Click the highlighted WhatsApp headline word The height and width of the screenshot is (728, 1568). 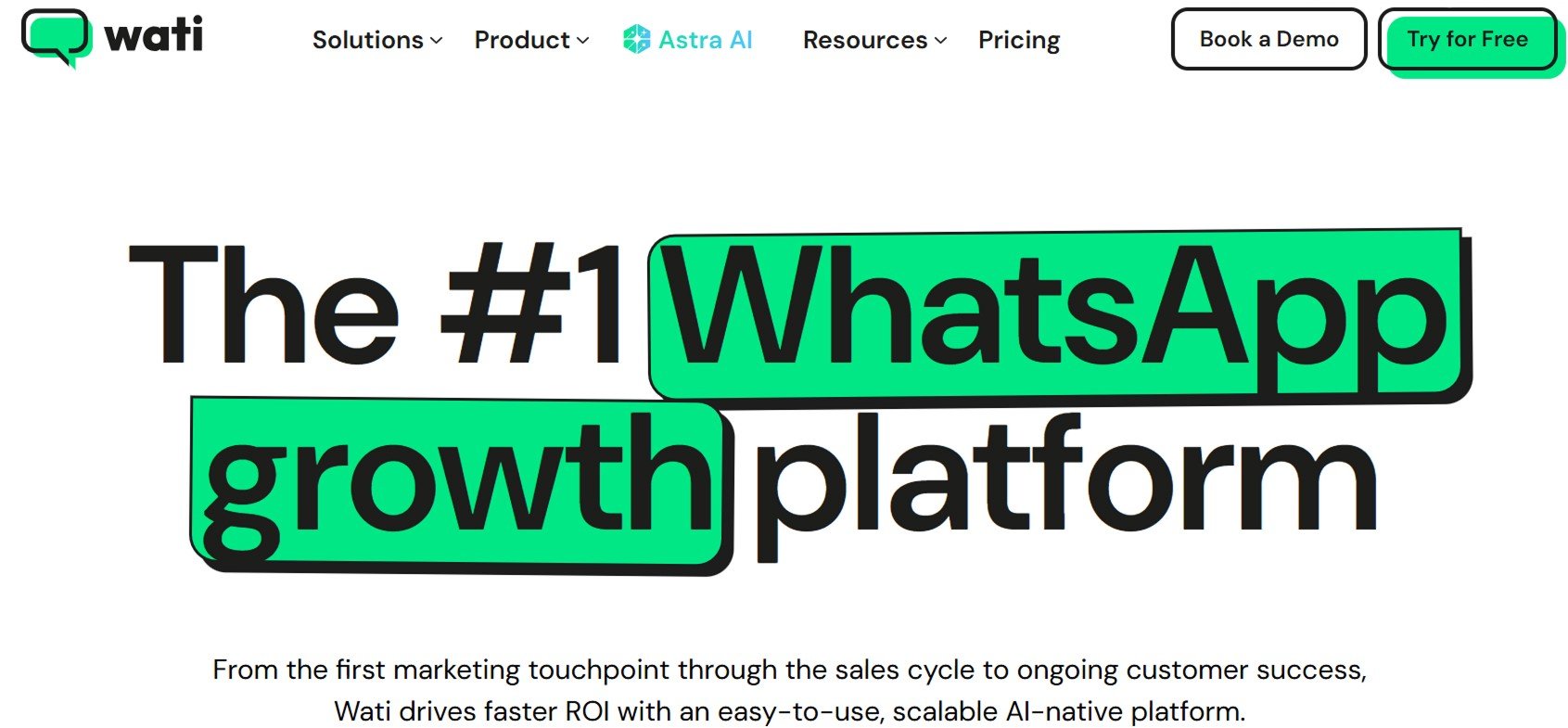[x=1057, y=311]
